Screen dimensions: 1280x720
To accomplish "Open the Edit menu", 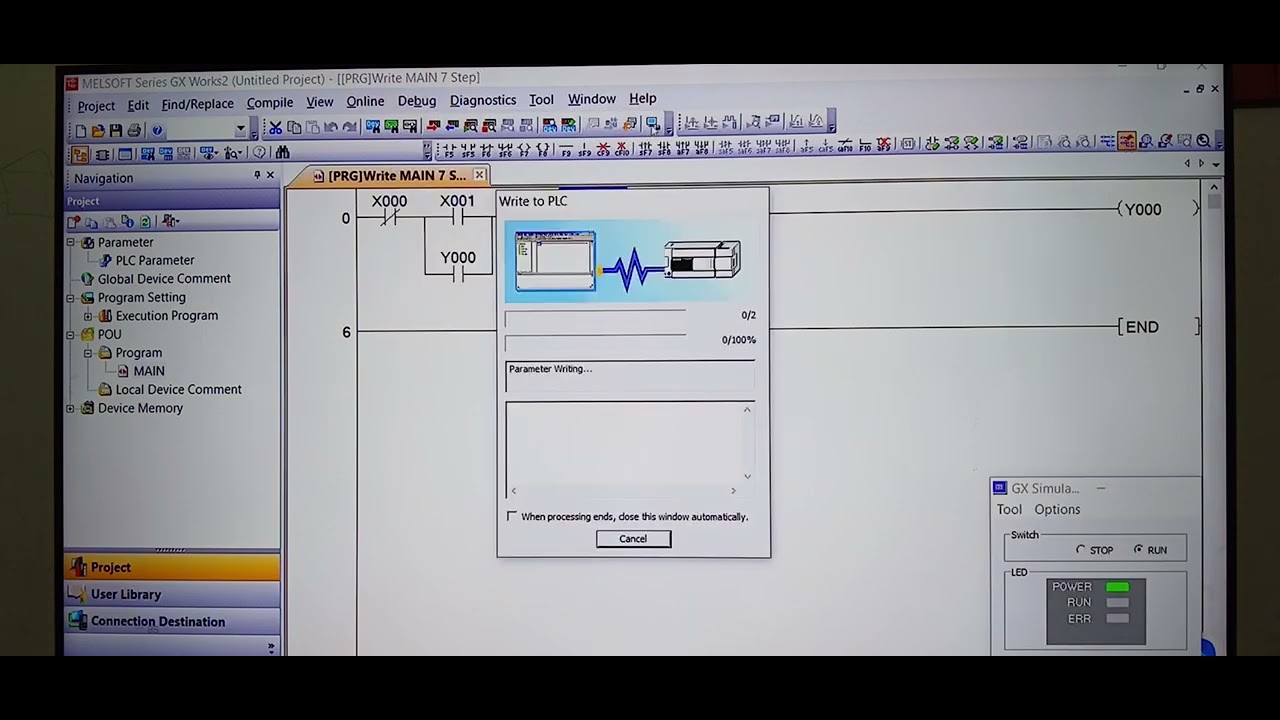I will pos(138,105).
